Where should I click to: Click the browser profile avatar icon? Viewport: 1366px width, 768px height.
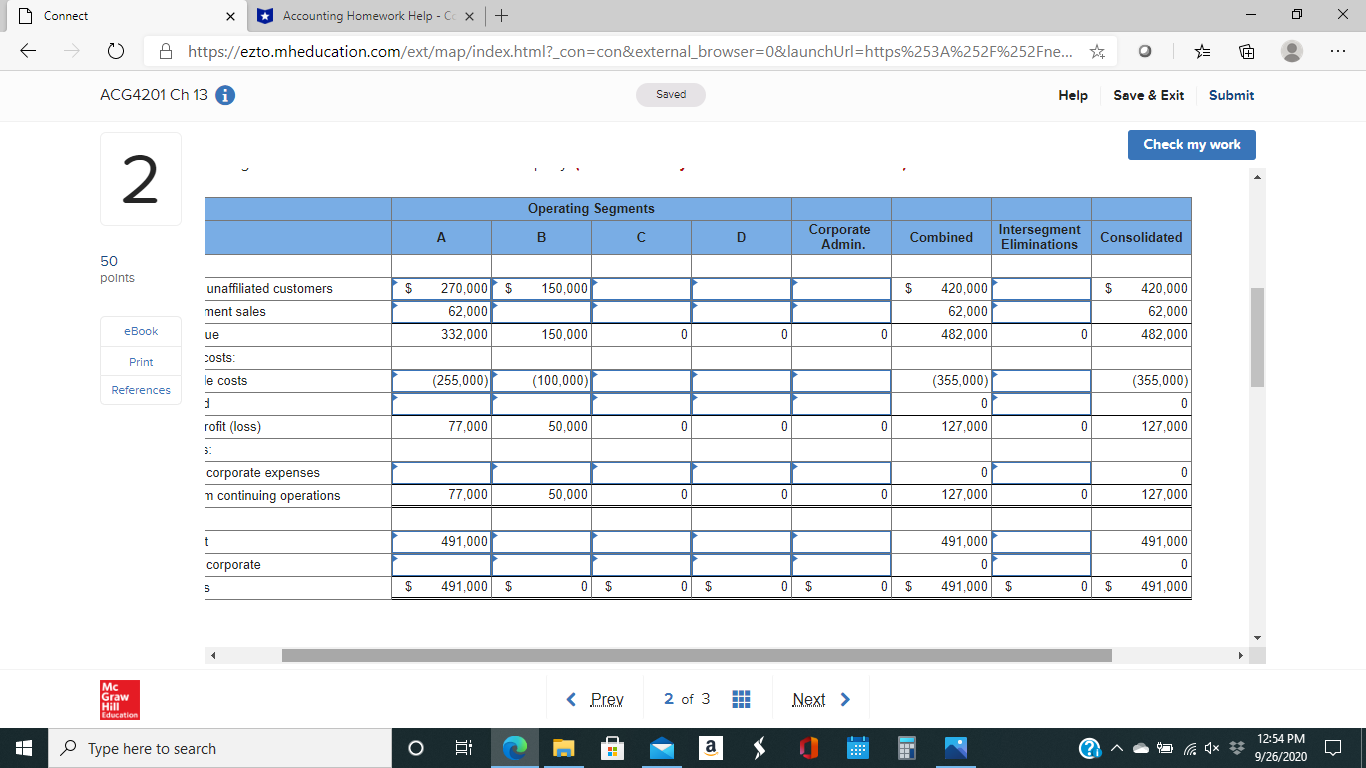pyautogui.click(x=1290, y=51)
